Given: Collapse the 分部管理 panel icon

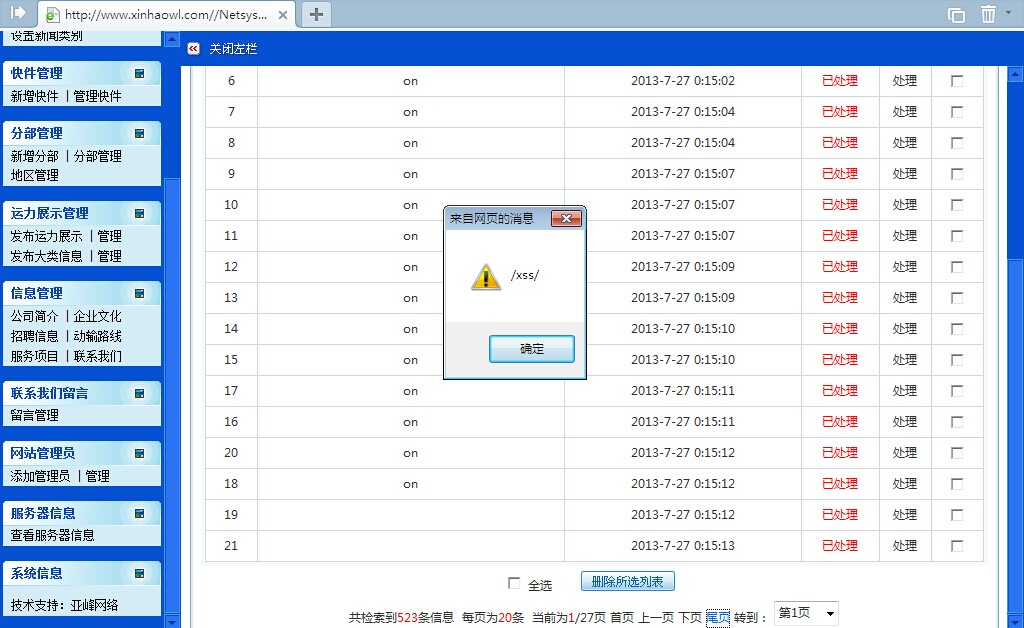Looking at the screenshot, I should [139, 133].
